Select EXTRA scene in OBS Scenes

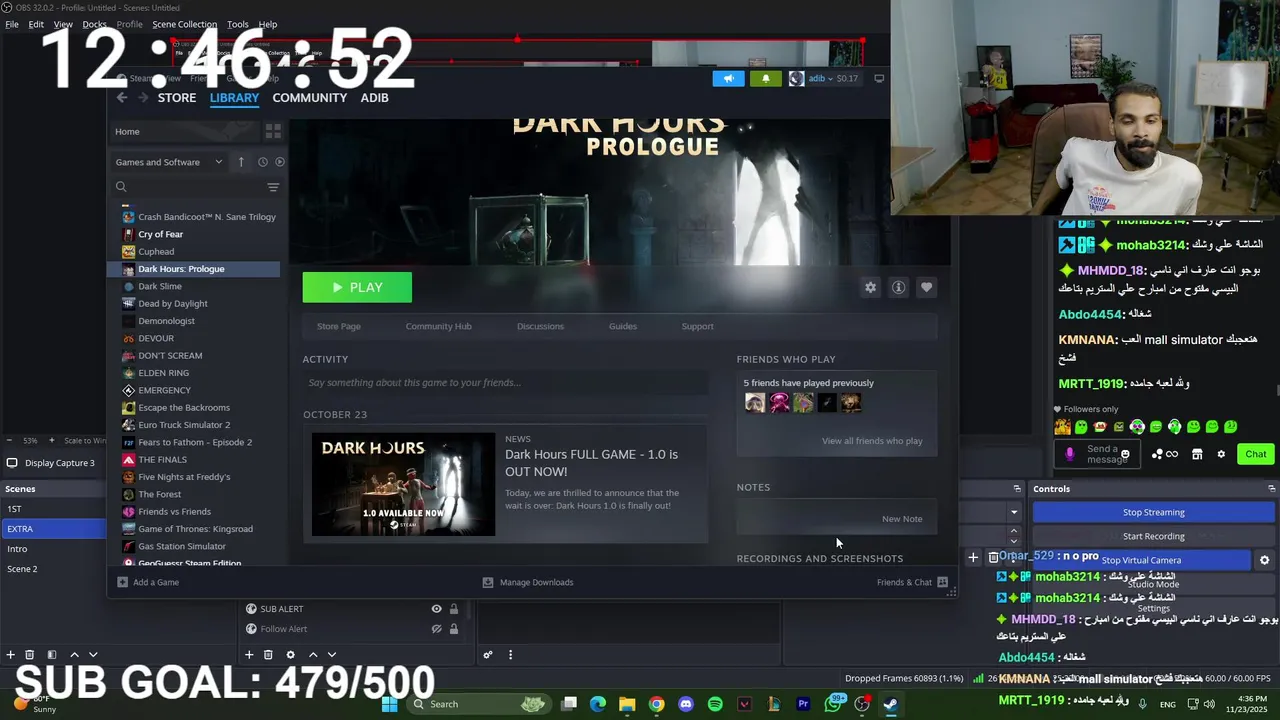coord(53,529)
